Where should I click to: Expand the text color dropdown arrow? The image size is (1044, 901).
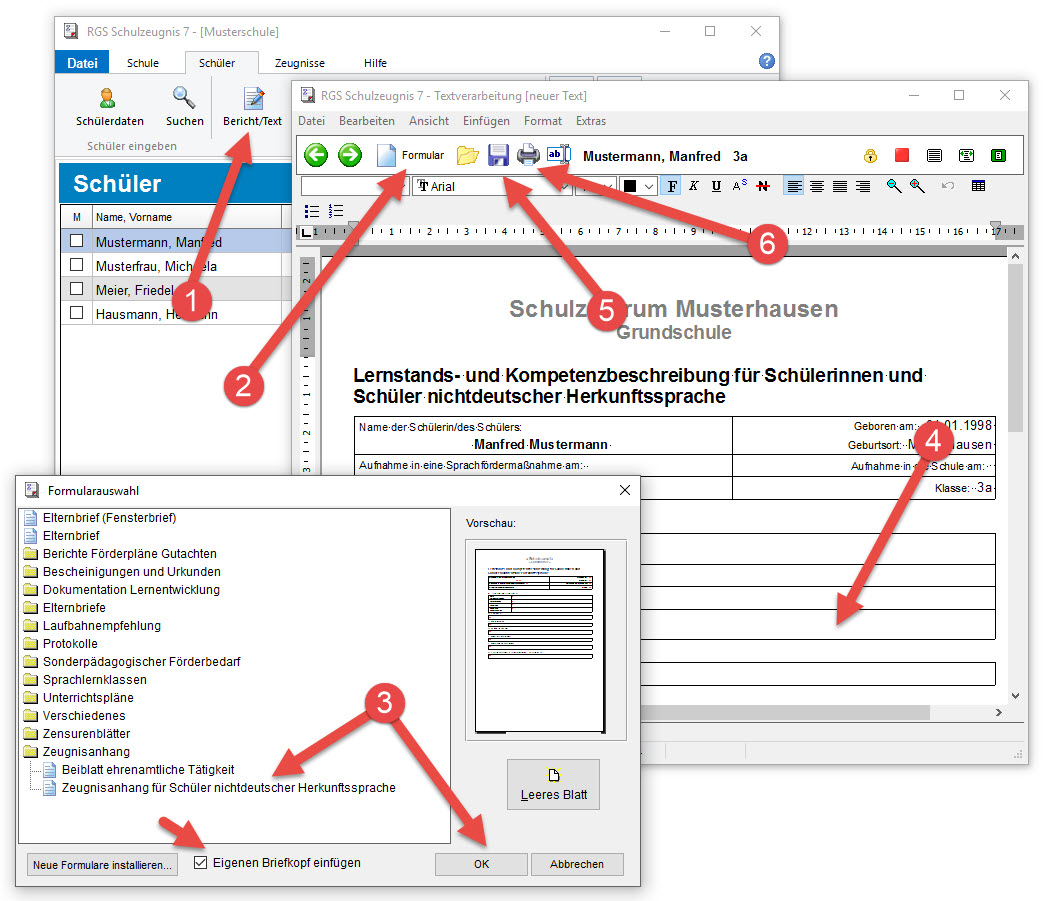point(649,186)
